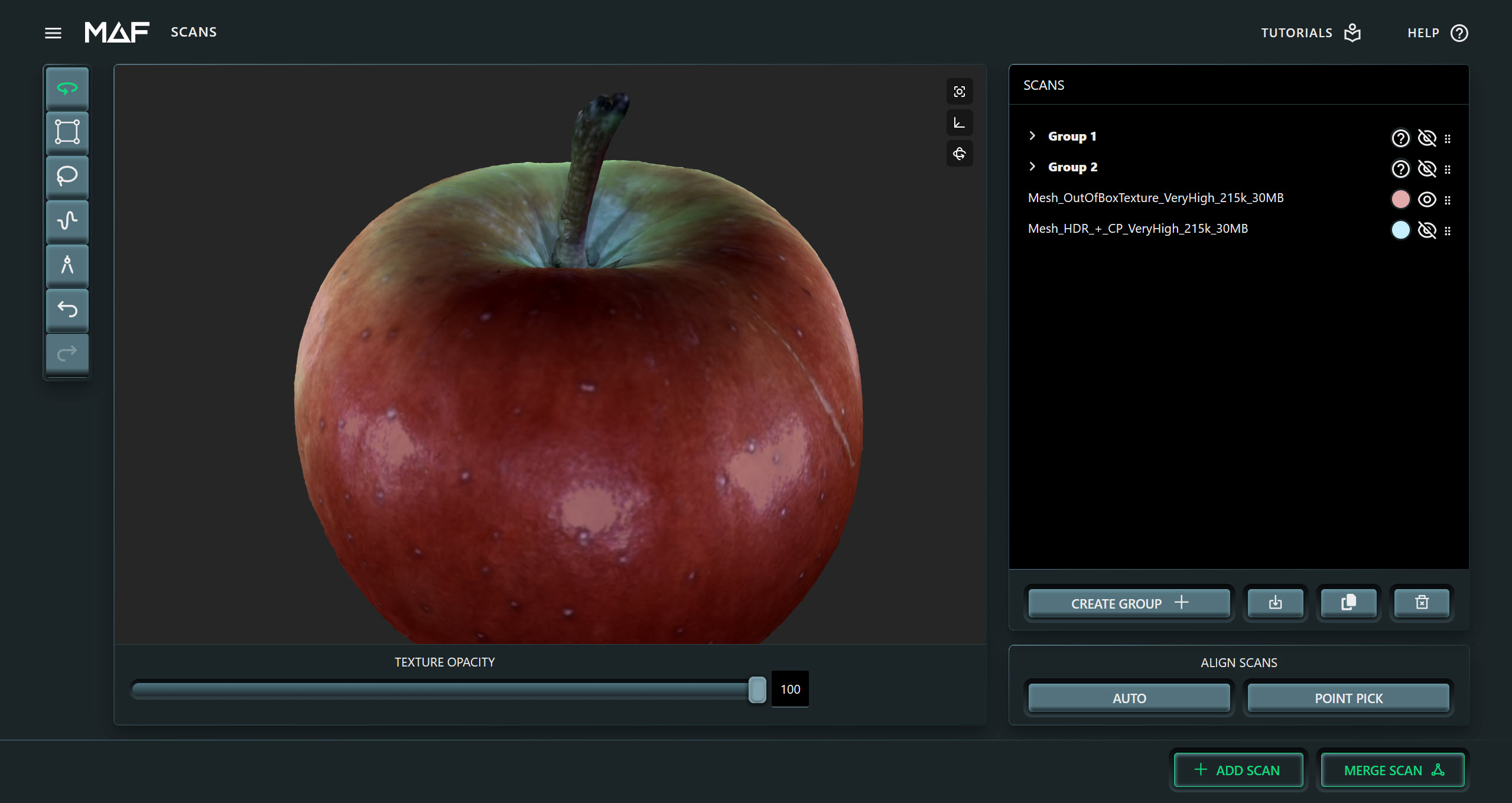Hide the Mesh_OutOfBoxTexture scan
This screenshot has width=1512, height=803.
tap(1427, 200)
